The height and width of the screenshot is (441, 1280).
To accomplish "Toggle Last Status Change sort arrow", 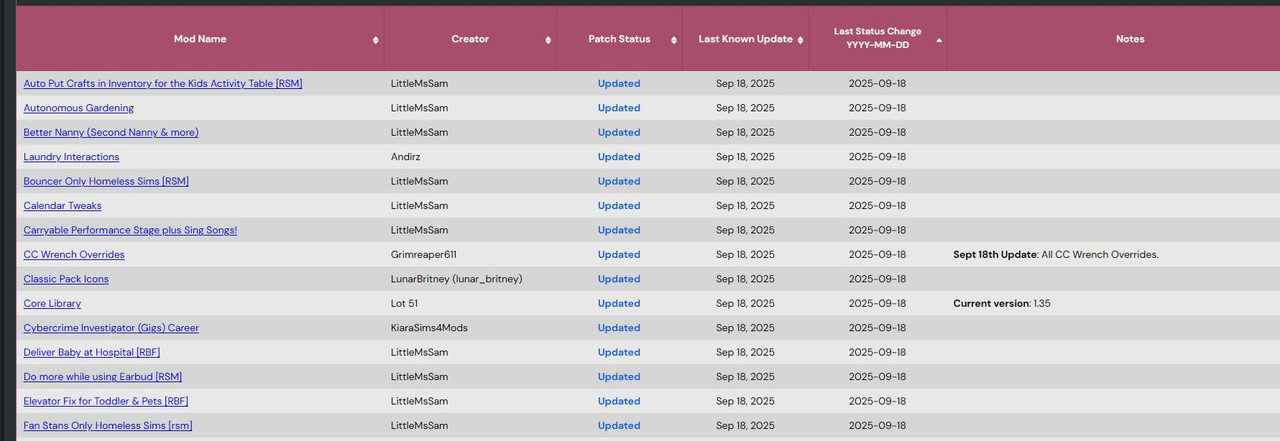I will (938, 40).
